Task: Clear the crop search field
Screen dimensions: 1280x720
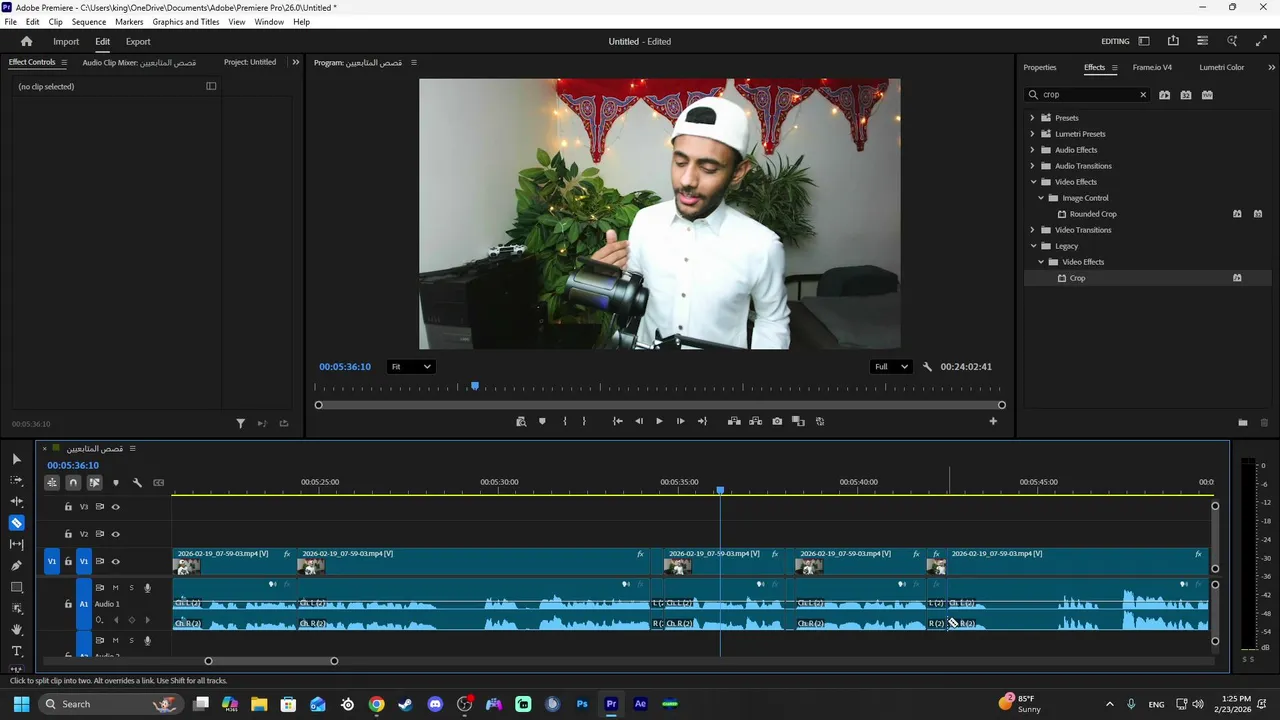Action: [x=1143, y=95]
